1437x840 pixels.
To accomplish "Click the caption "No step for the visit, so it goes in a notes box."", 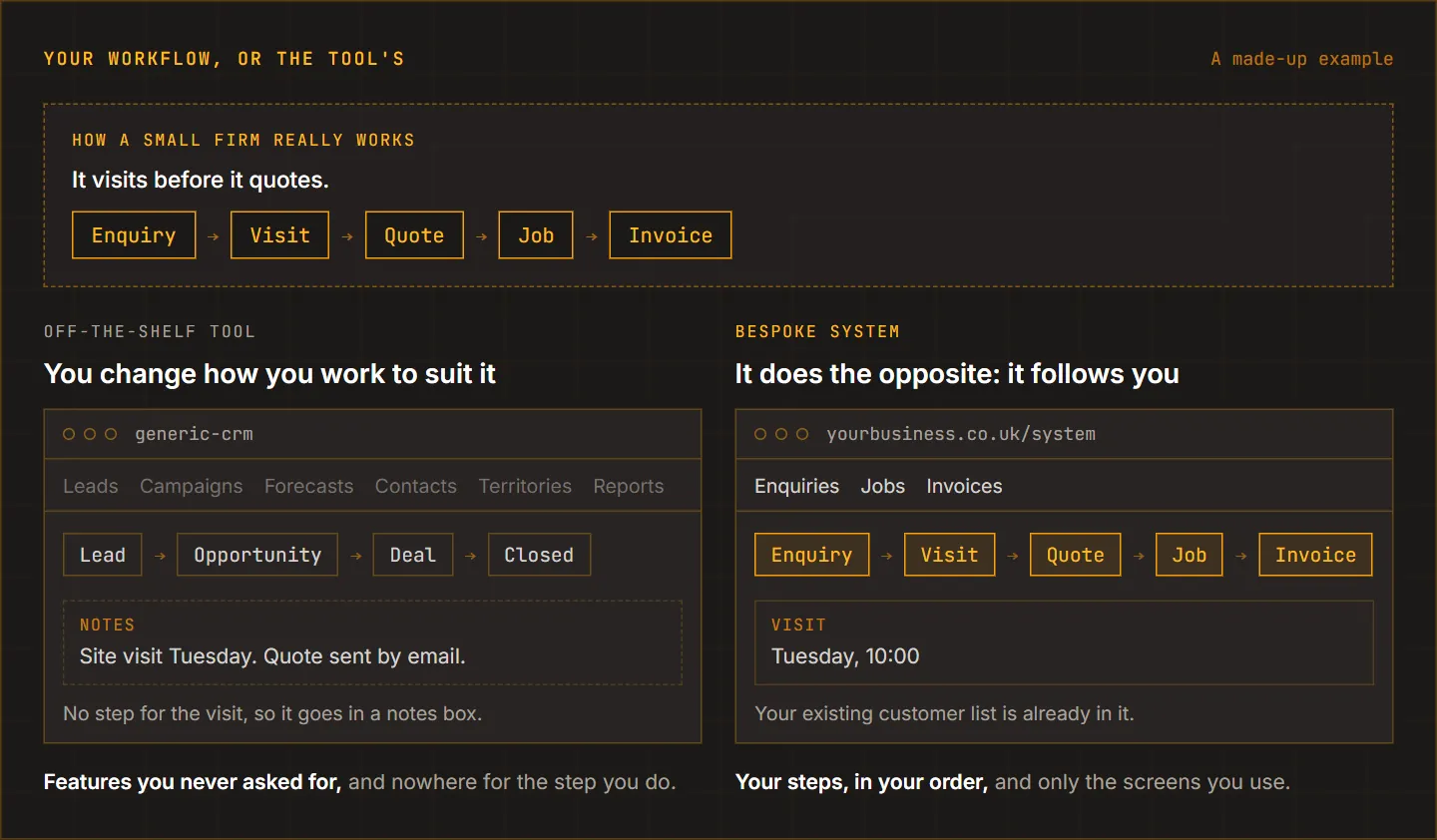I will pyautogui.click(x=272, y=713).
